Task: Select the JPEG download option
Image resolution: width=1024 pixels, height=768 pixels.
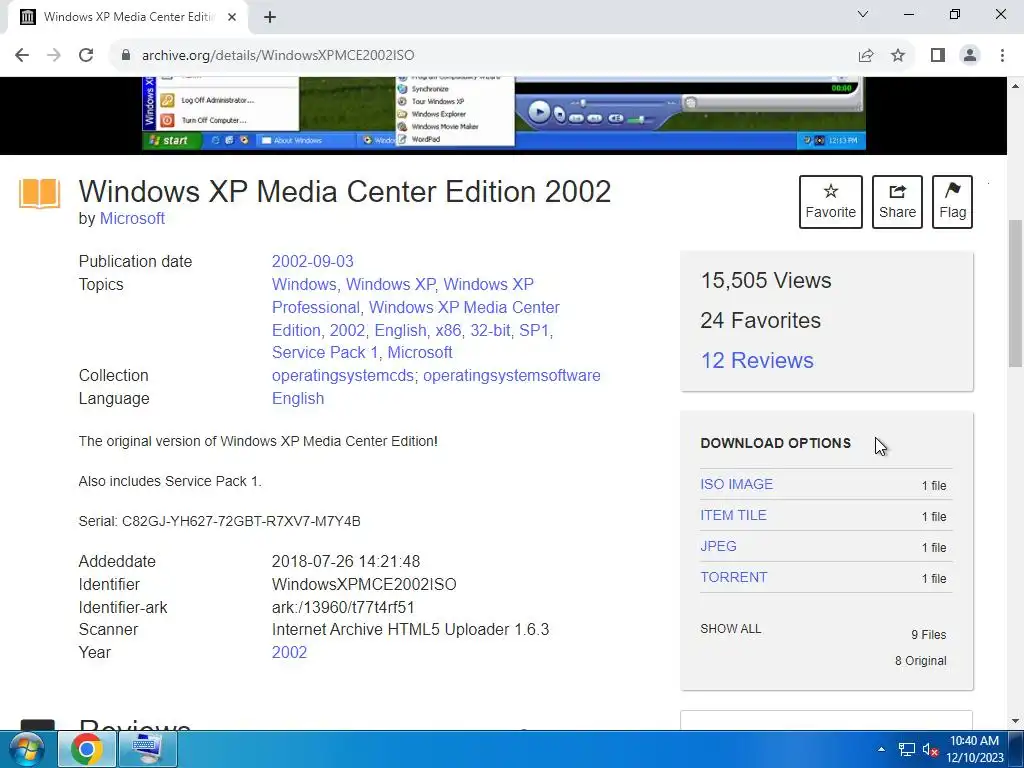Action: pos(718,546)
